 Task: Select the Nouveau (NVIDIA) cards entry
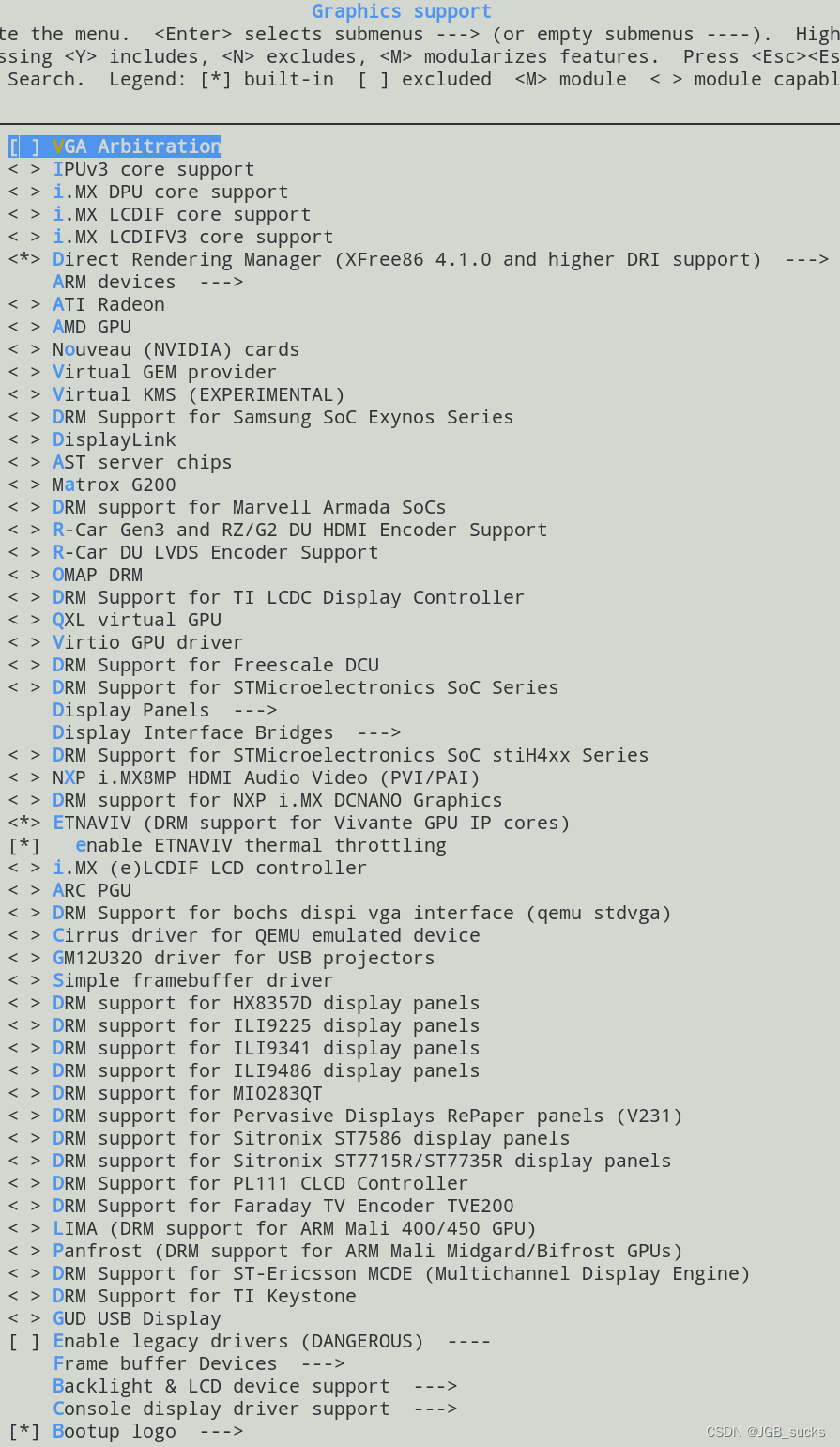click(x=176, y=349)
